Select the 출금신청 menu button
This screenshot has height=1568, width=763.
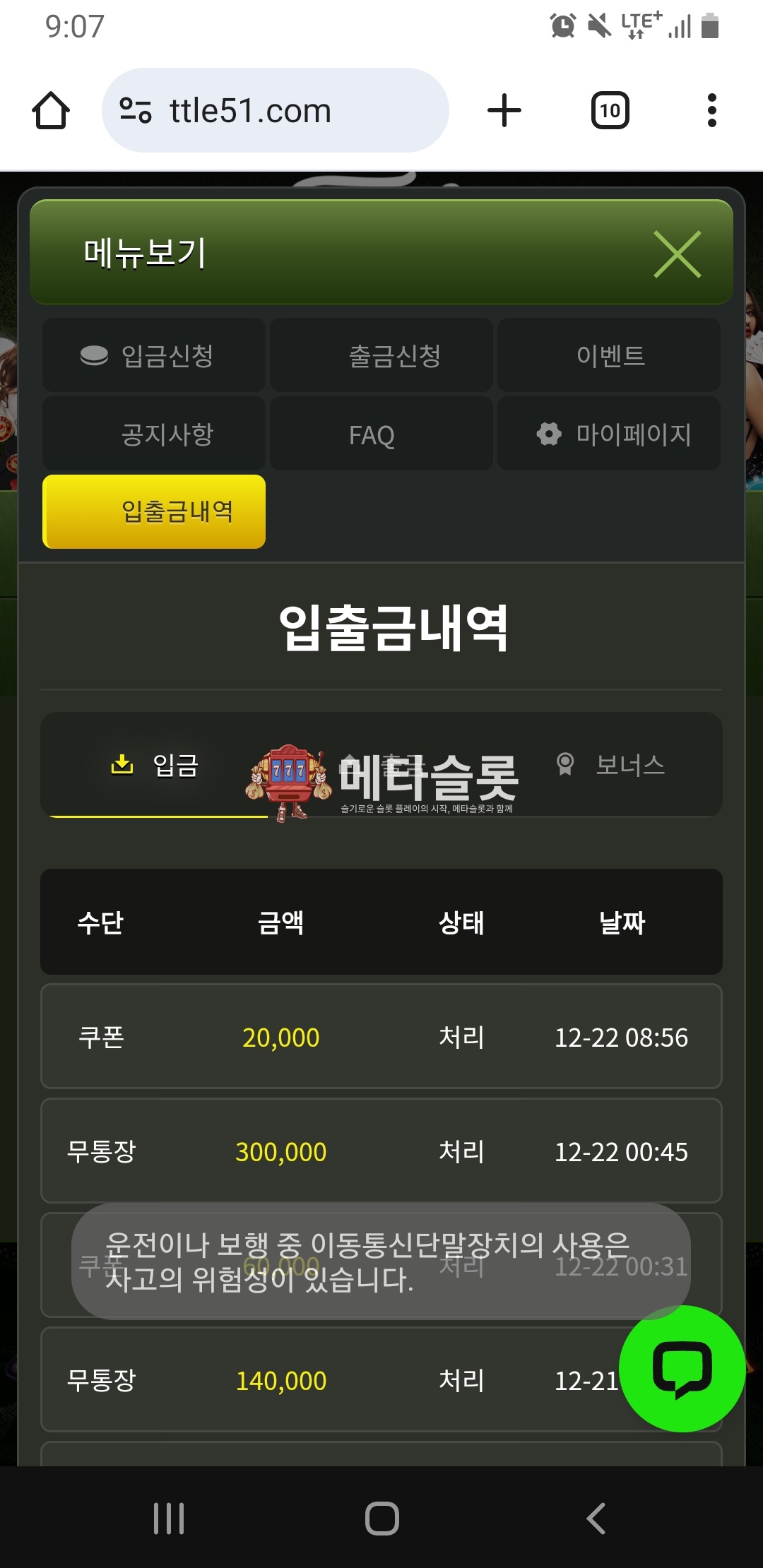381,355
